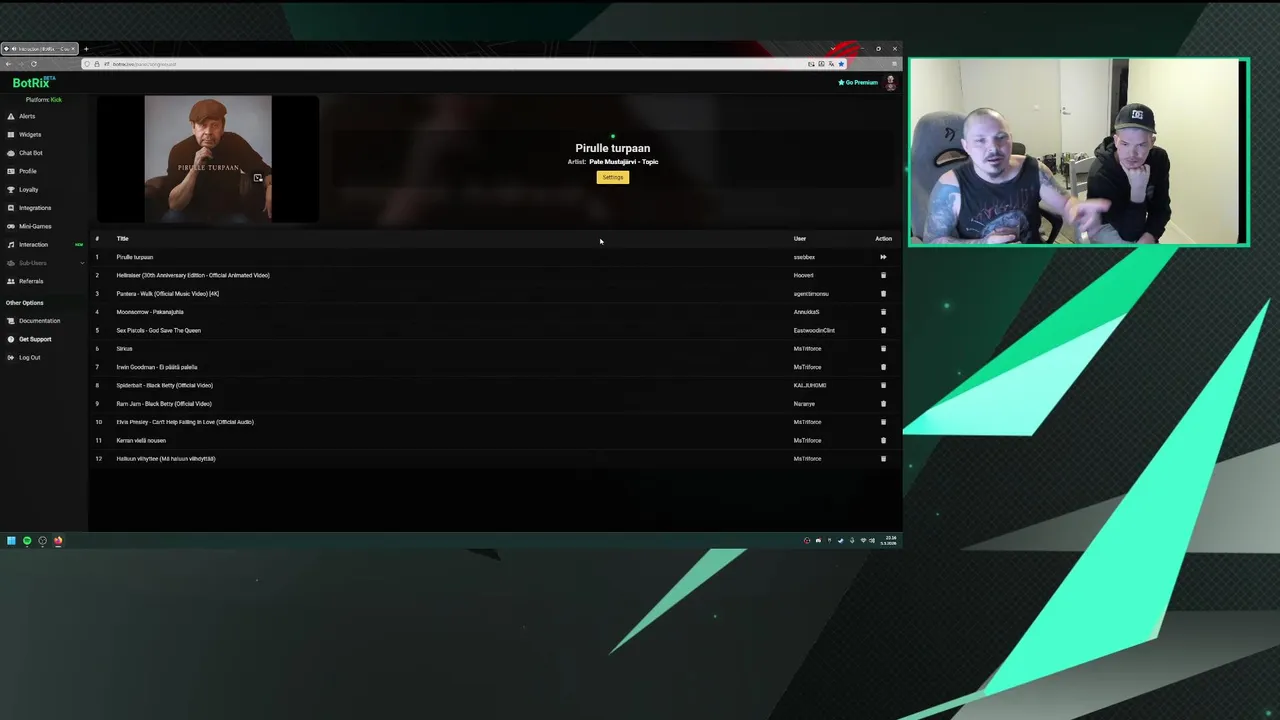Screen dimensions: 1280x720
Task: Click the user name Naranye
Action: pyautogui.click(x=804, y=404)
